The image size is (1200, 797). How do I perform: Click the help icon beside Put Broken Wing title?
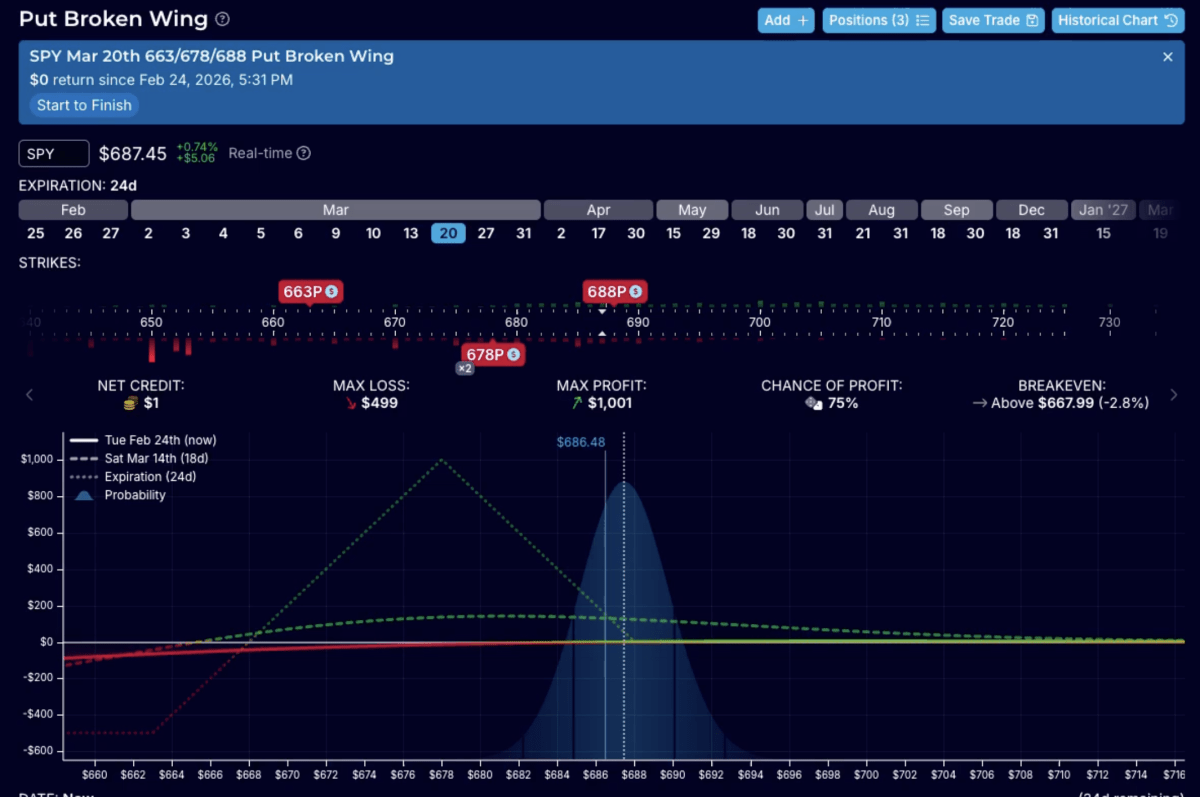click(222, 19)
